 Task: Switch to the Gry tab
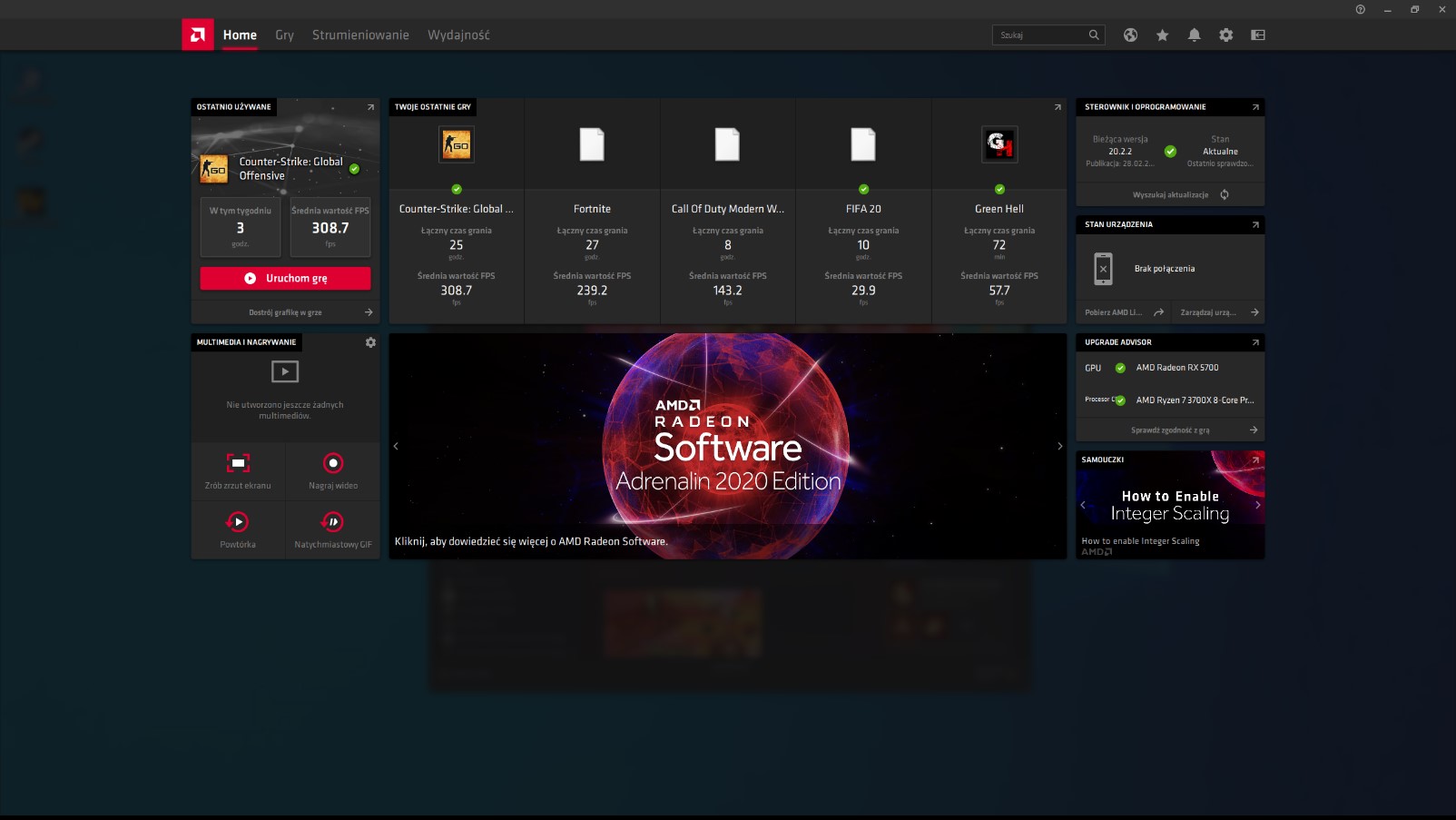point(284,35)
